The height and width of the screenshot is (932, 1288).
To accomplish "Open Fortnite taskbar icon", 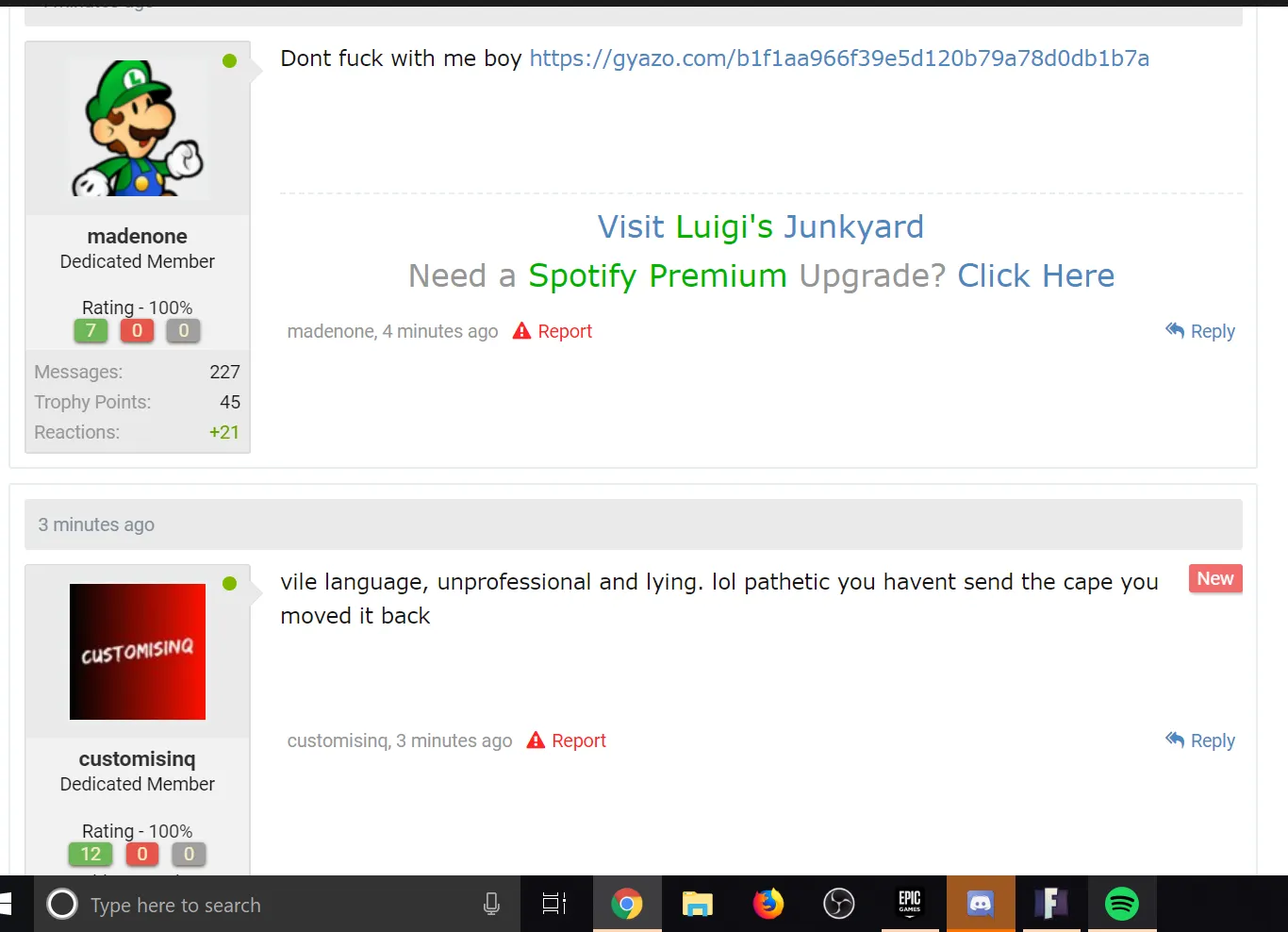I will [x=1051, y=904].
